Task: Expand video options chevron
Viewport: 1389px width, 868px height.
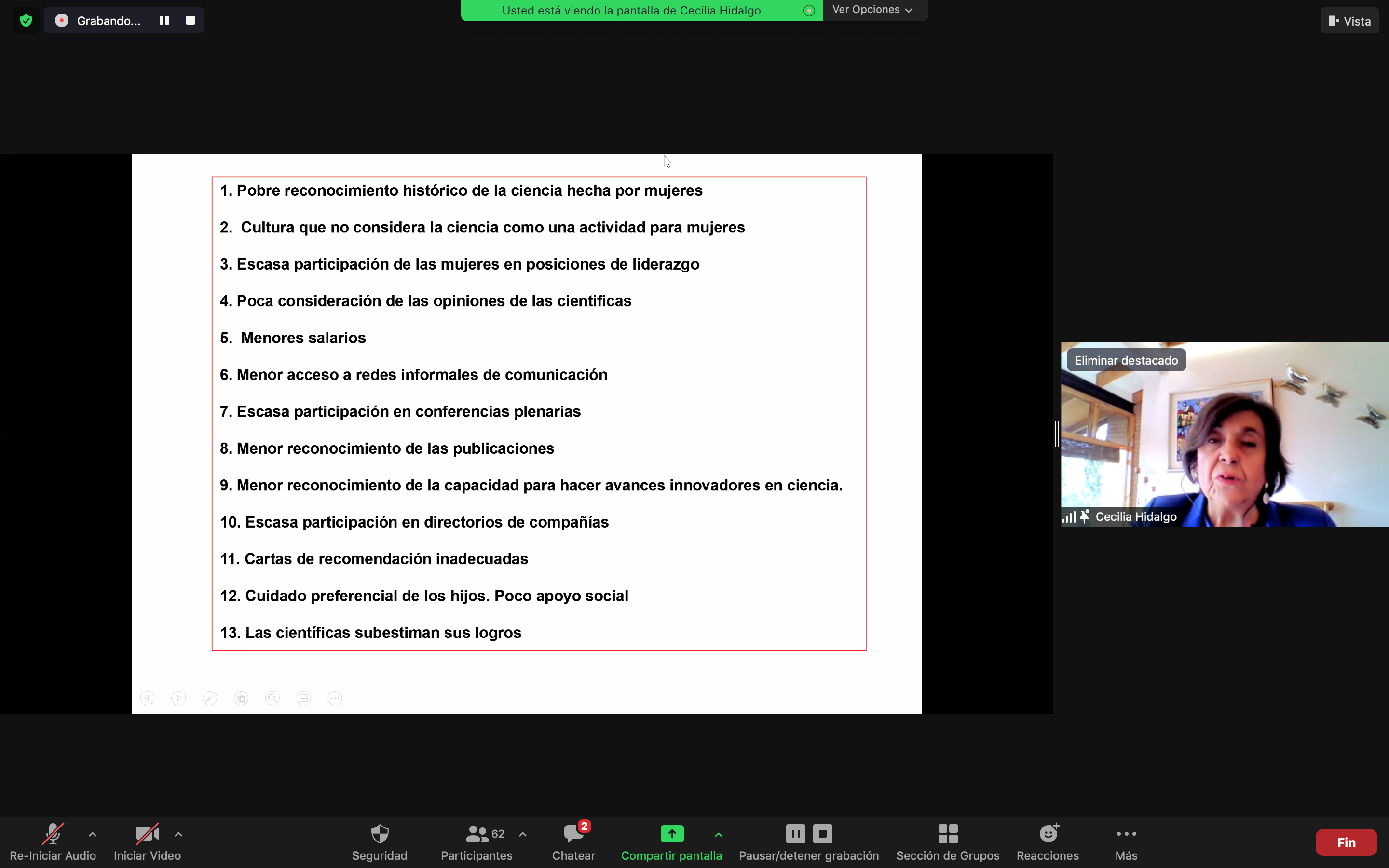Action: click(x=178, y=834)
